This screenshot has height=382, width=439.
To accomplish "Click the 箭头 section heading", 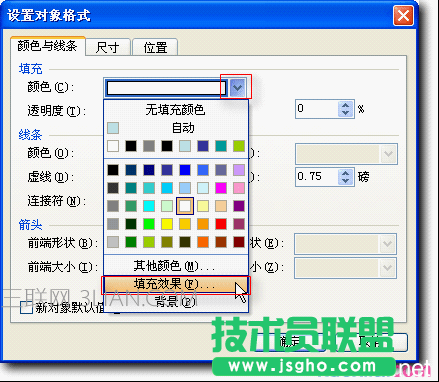I will click(x=30, y=225).
